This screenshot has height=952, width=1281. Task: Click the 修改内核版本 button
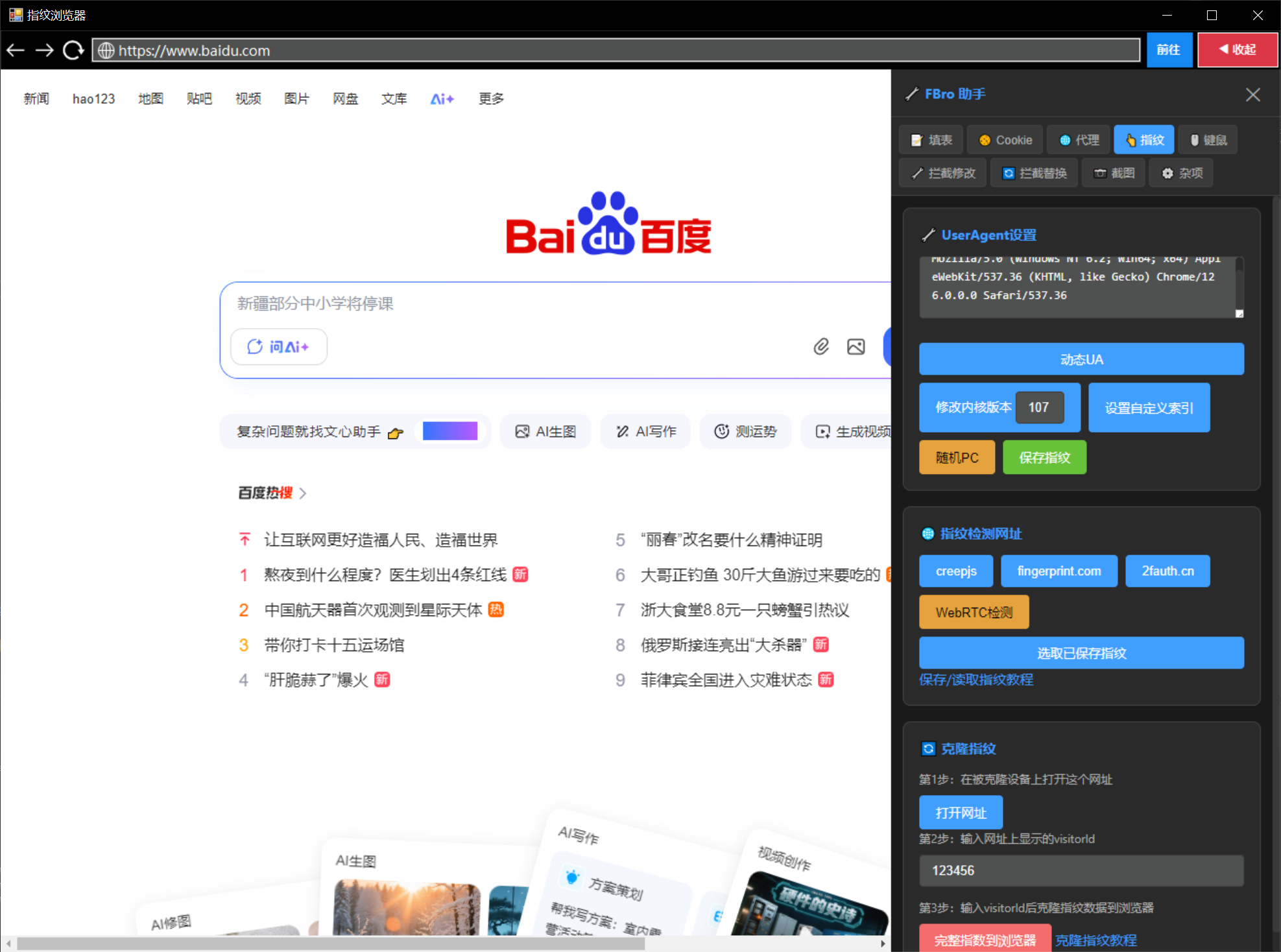pyautogui.click(x=972, y=407)
